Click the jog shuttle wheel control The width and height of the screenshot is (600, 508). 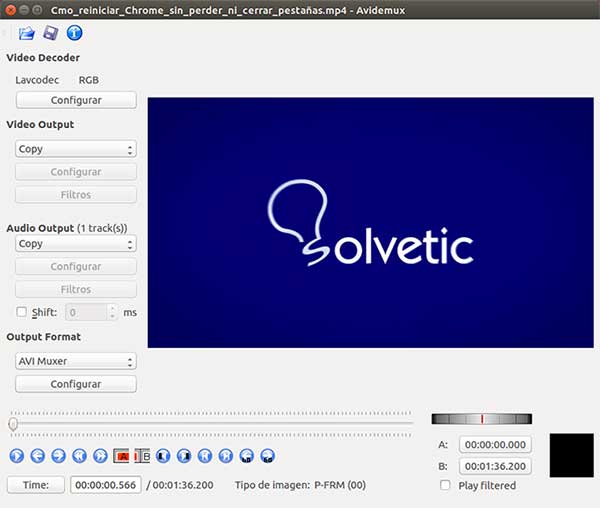[x=482, y=419]
